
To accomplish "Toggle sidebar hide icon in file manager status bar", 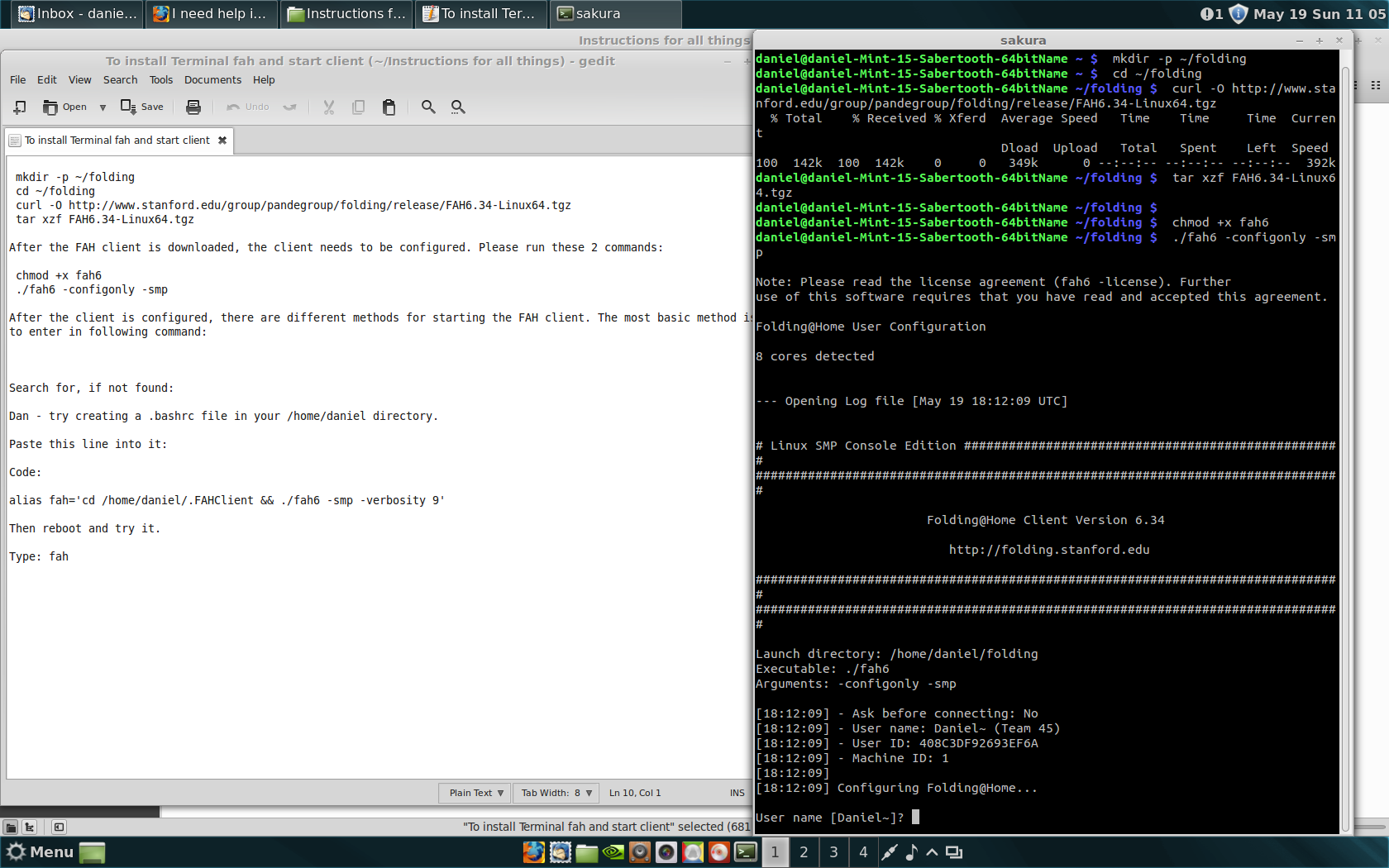I will click(x=59, y=827).
